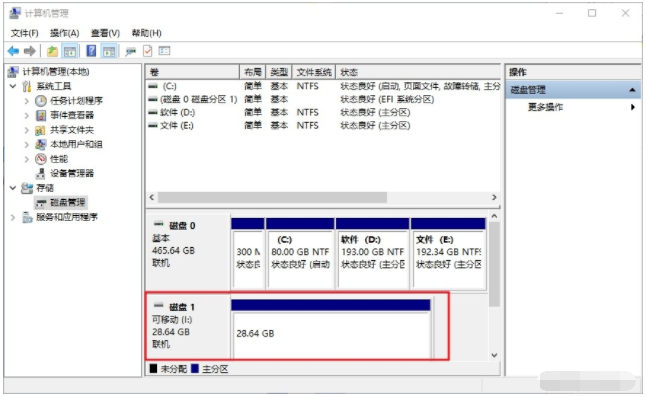Click the Computer Management title bar icon

tap(14, 13)
